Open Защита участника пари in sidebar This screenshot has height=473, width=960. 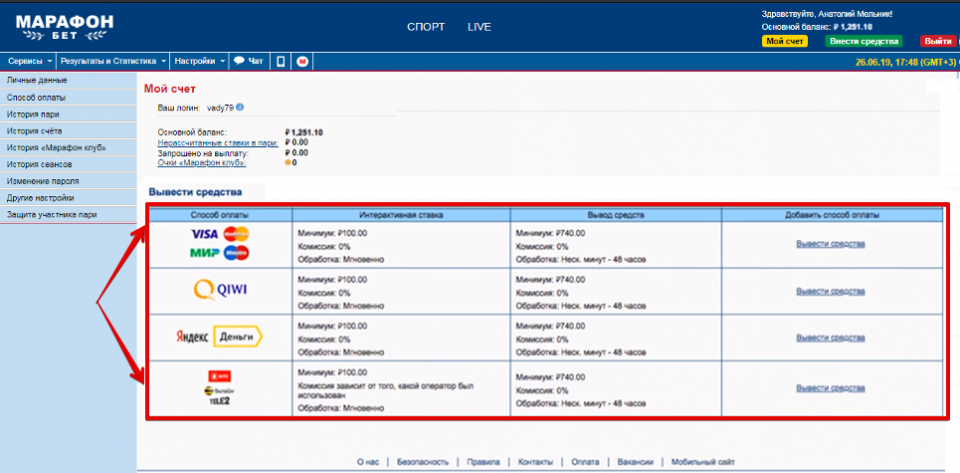point(69,215)
